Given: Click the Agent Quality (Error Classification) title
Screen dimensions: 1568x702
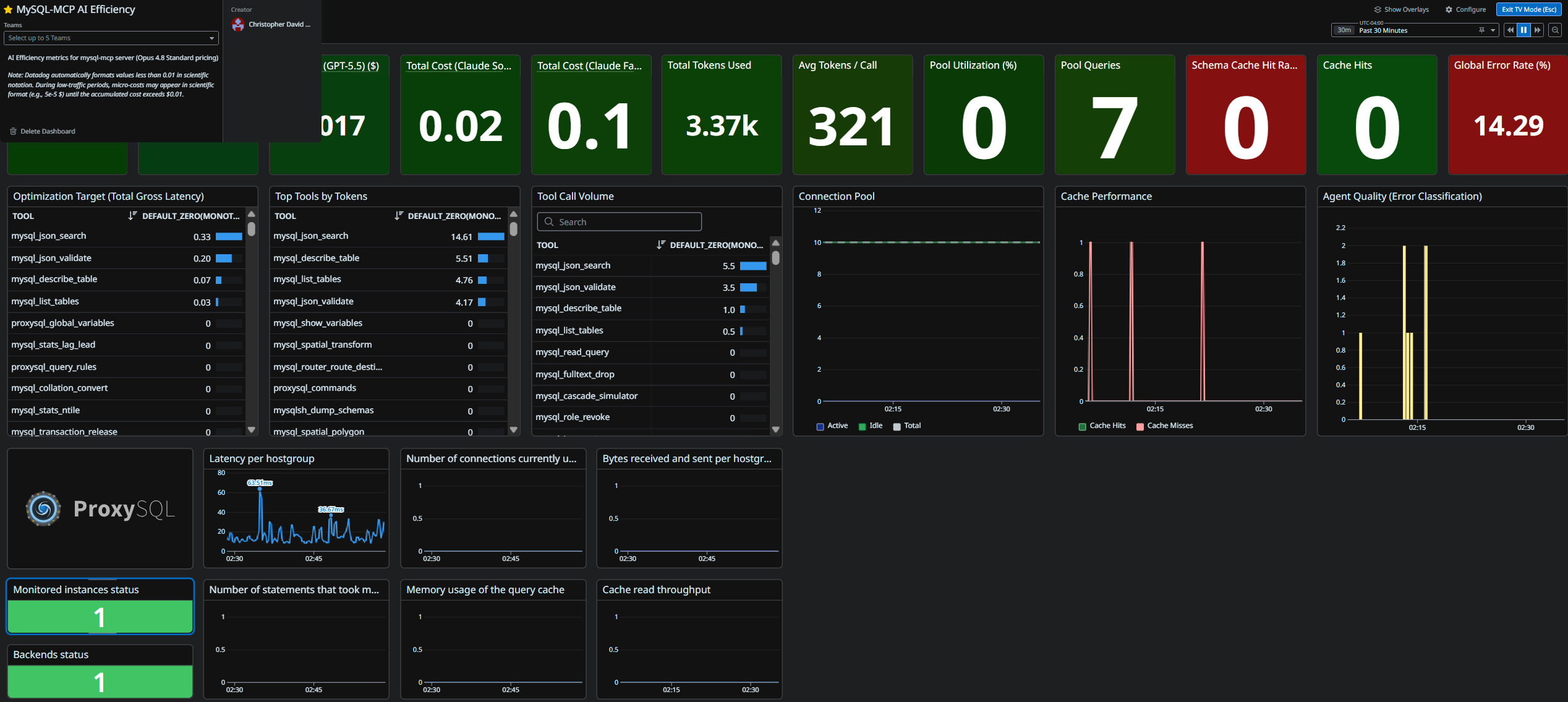Looking at the screenshot, I should [x=1402, y=196].
